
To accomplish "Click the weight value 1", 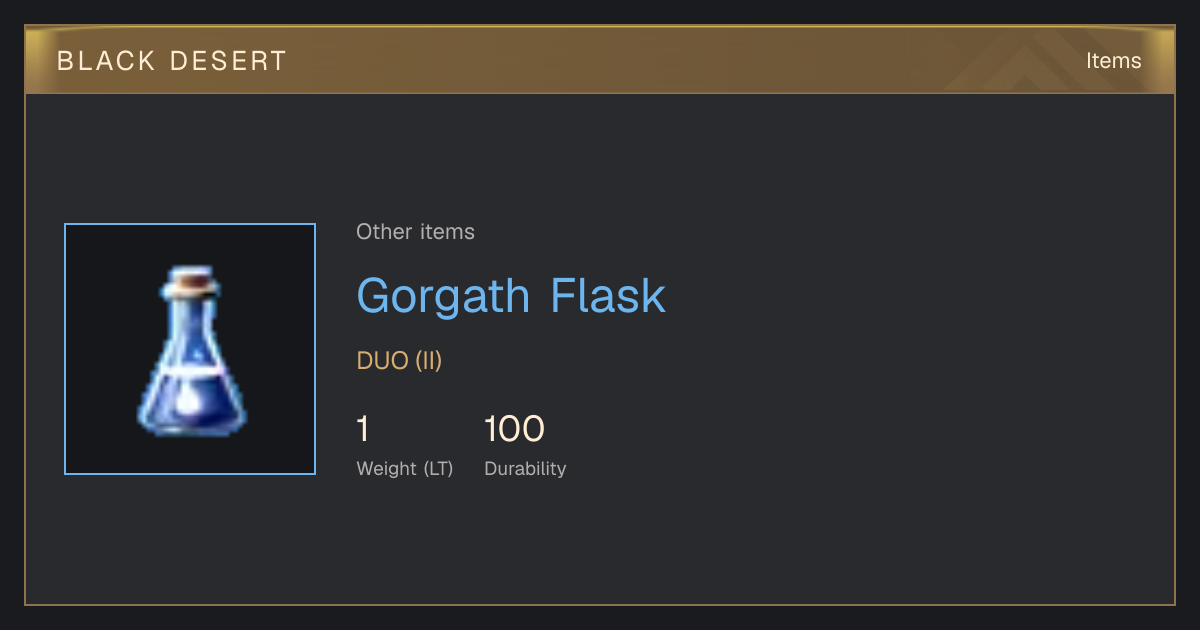I will click(363, 429).
